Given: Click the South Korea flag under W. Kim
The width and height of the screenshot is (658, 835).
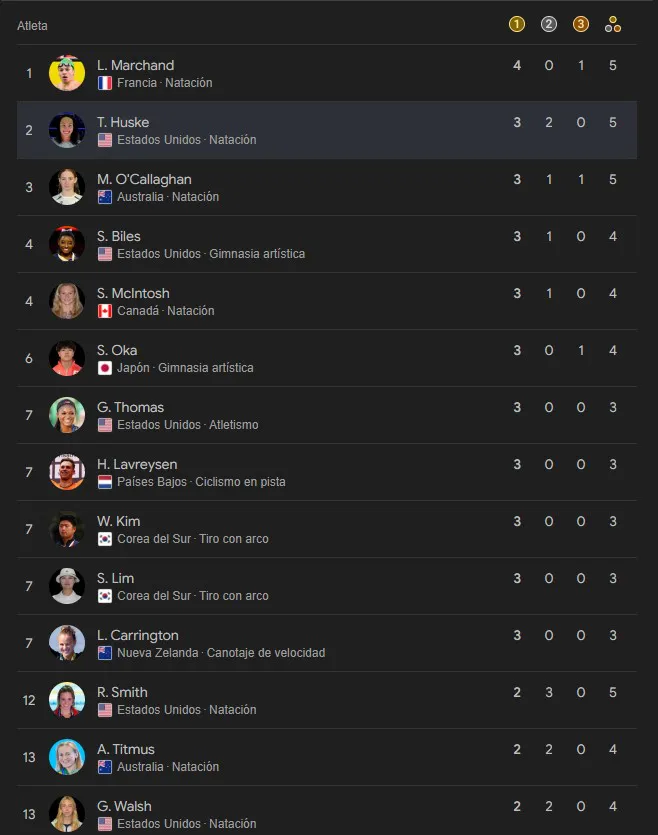Looking at the screenshot, I should [x=105, y=539].
